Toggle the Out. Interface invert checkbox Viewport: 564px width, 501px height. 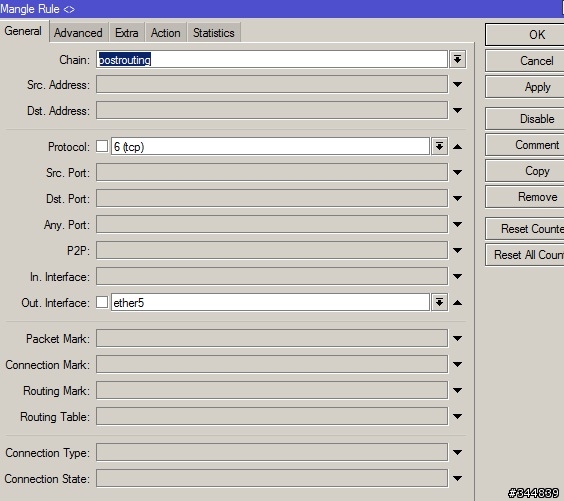point(102,302)
